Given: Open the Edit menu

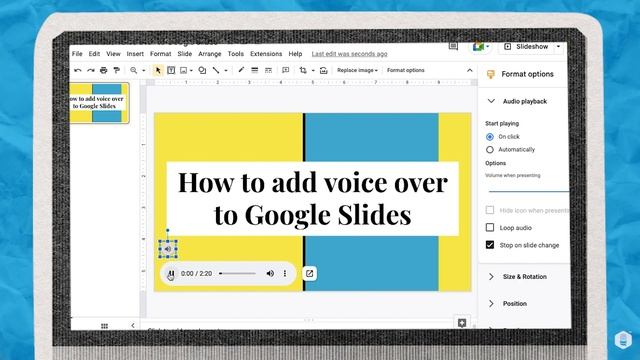Looking at the screenshot, I should 94,54.
